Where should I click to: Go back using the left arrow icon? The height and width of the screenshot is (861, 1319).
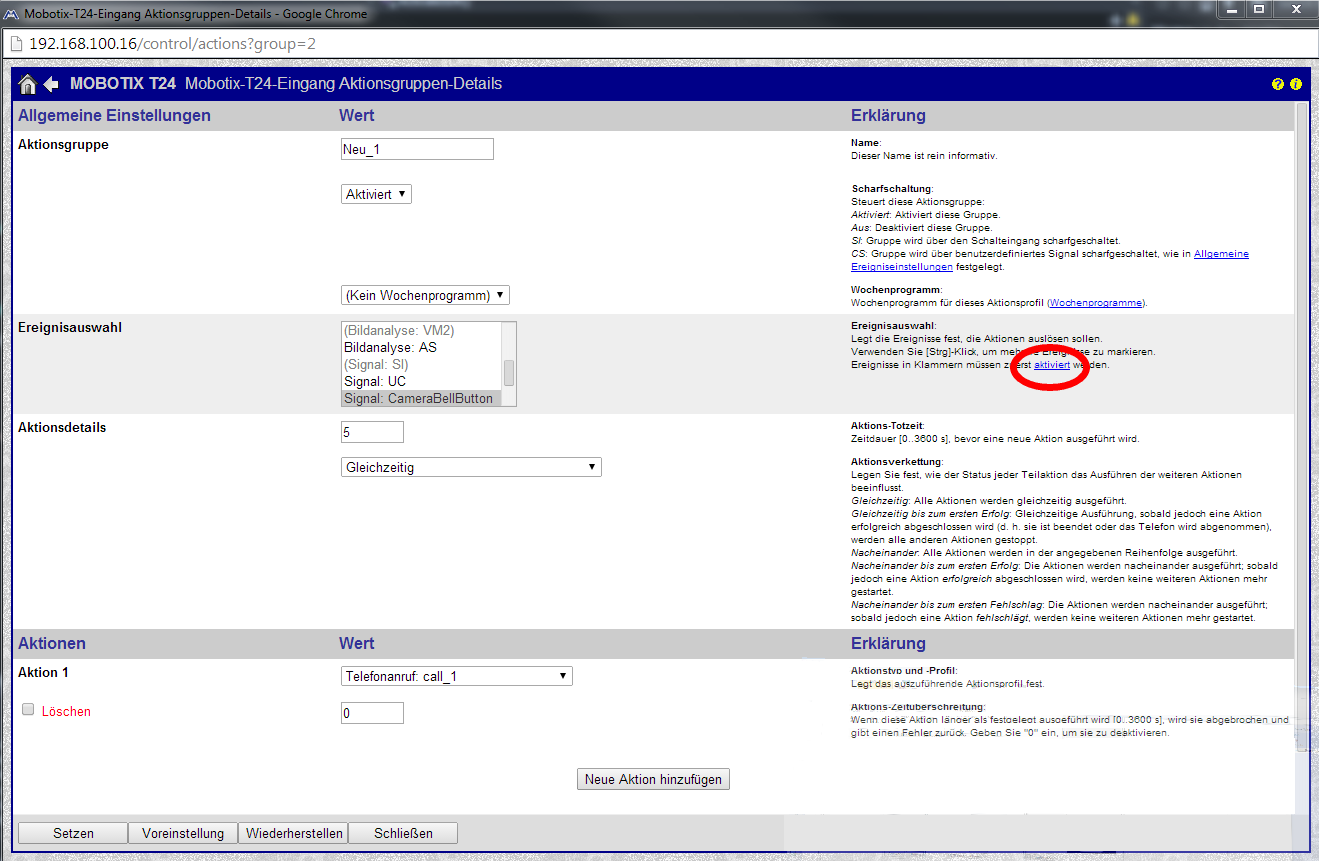click(x=50, y=84)
